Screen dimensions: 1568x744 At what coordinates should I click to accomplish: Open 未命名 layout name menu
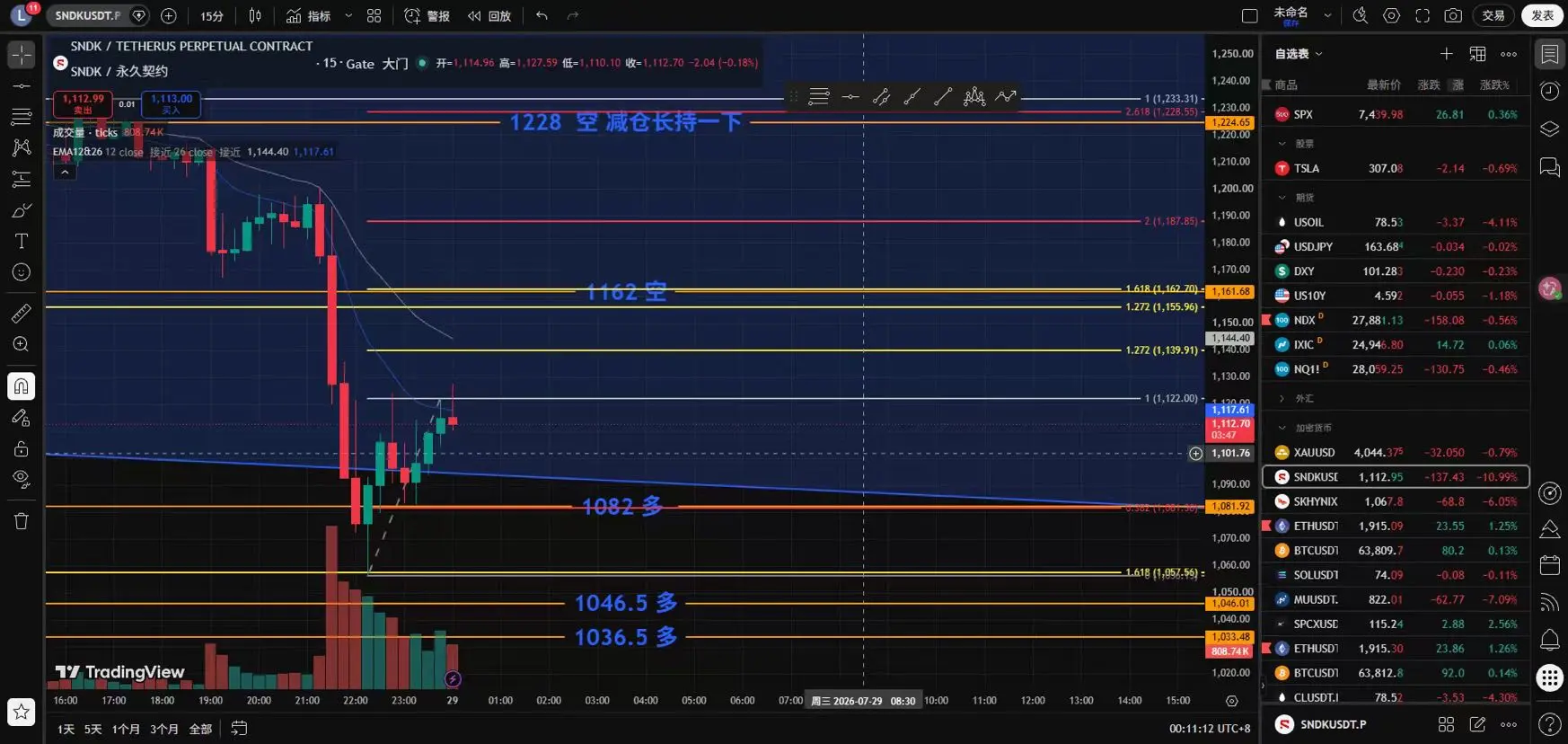pos(1300,15)
